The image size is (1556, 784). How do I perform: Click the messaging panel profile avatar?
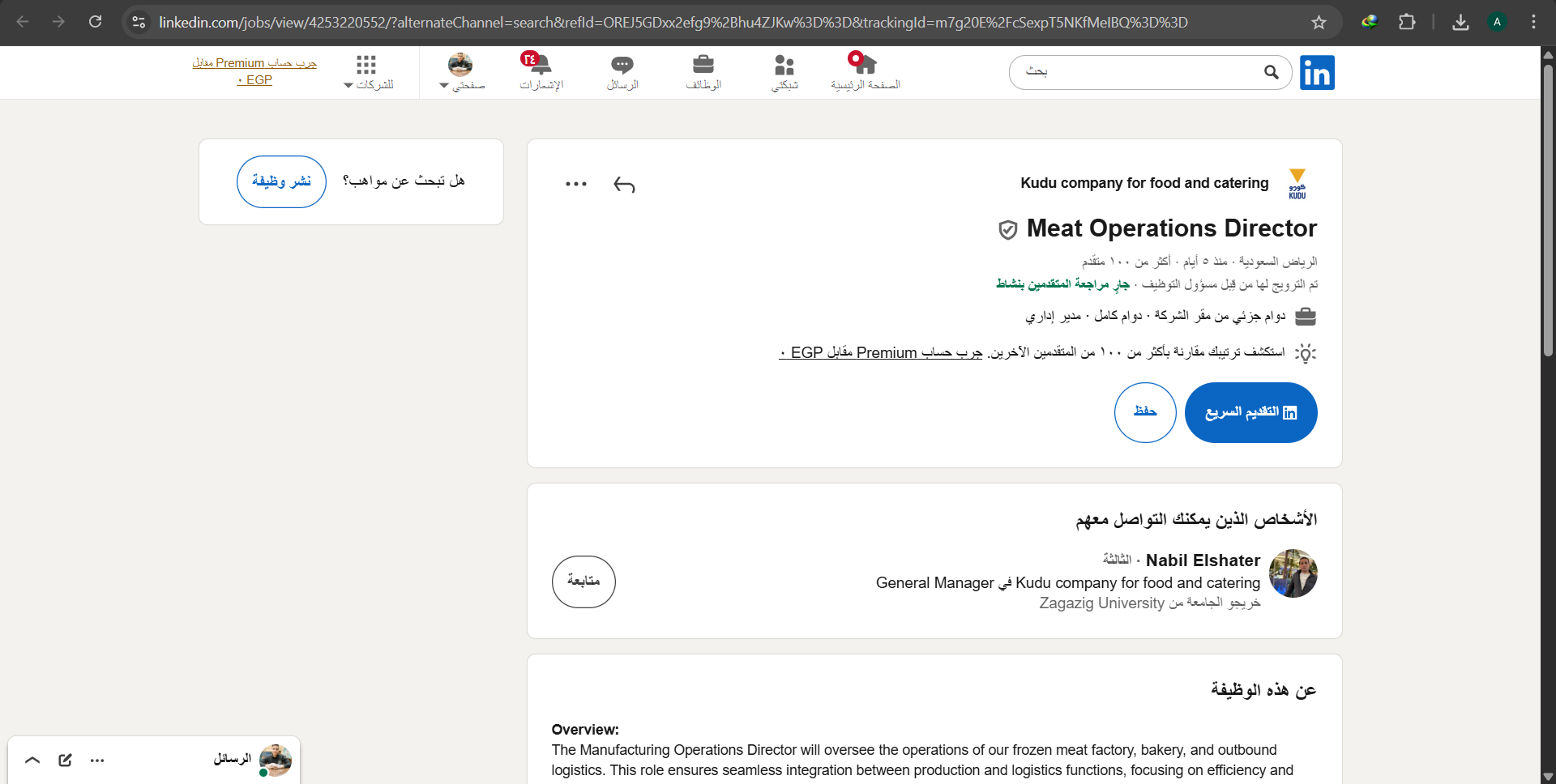click(275, 761)
